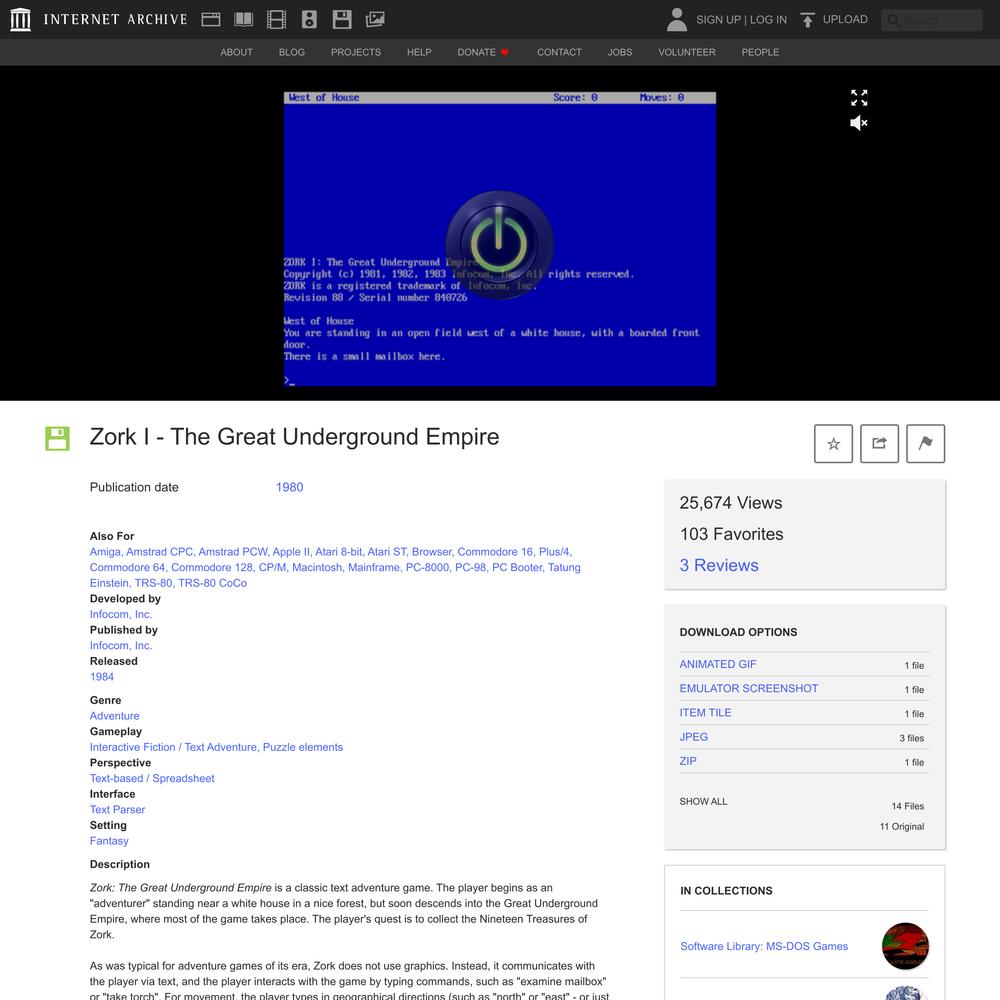Unmute the emulator sound
1000x1000 pixels.
[x=859, y=122]
